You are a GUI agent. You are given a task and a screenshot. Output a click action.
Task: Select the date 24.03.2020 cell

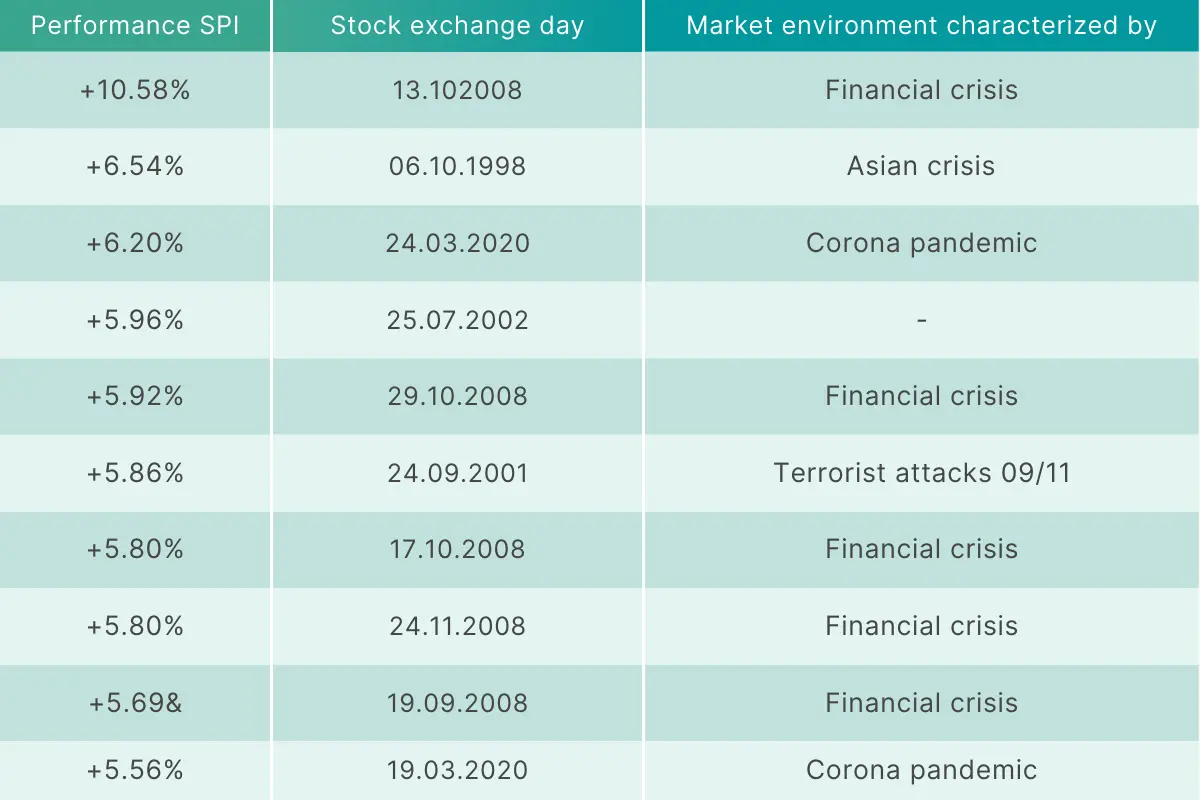[x=457, y=243]
